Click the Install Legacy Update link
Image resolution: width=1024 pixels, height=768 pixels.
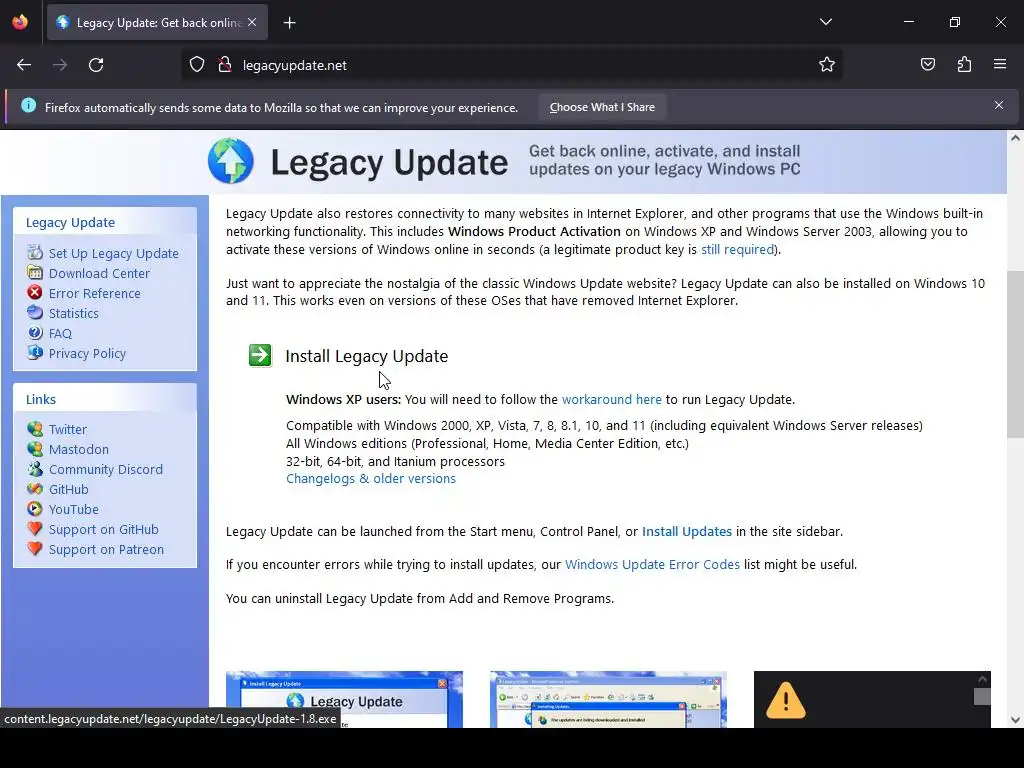coord(366,356)
